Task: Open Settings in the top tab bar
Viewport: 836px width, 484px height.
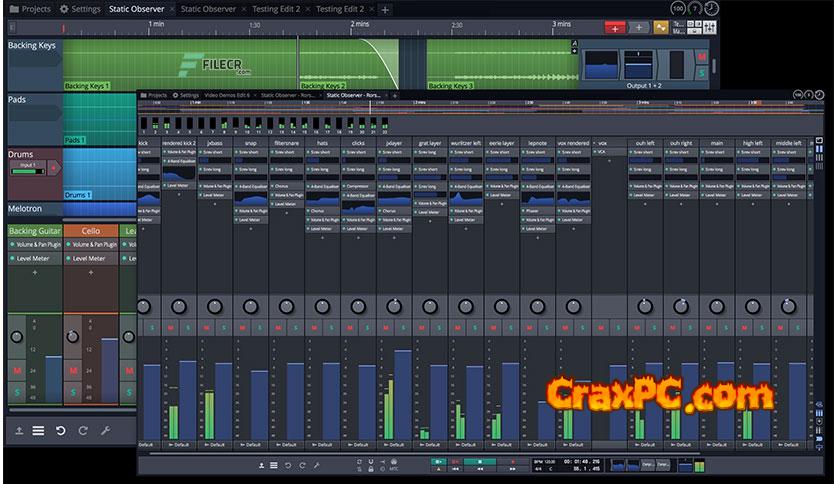Action: pyautogui.click(x=80, y=9)
